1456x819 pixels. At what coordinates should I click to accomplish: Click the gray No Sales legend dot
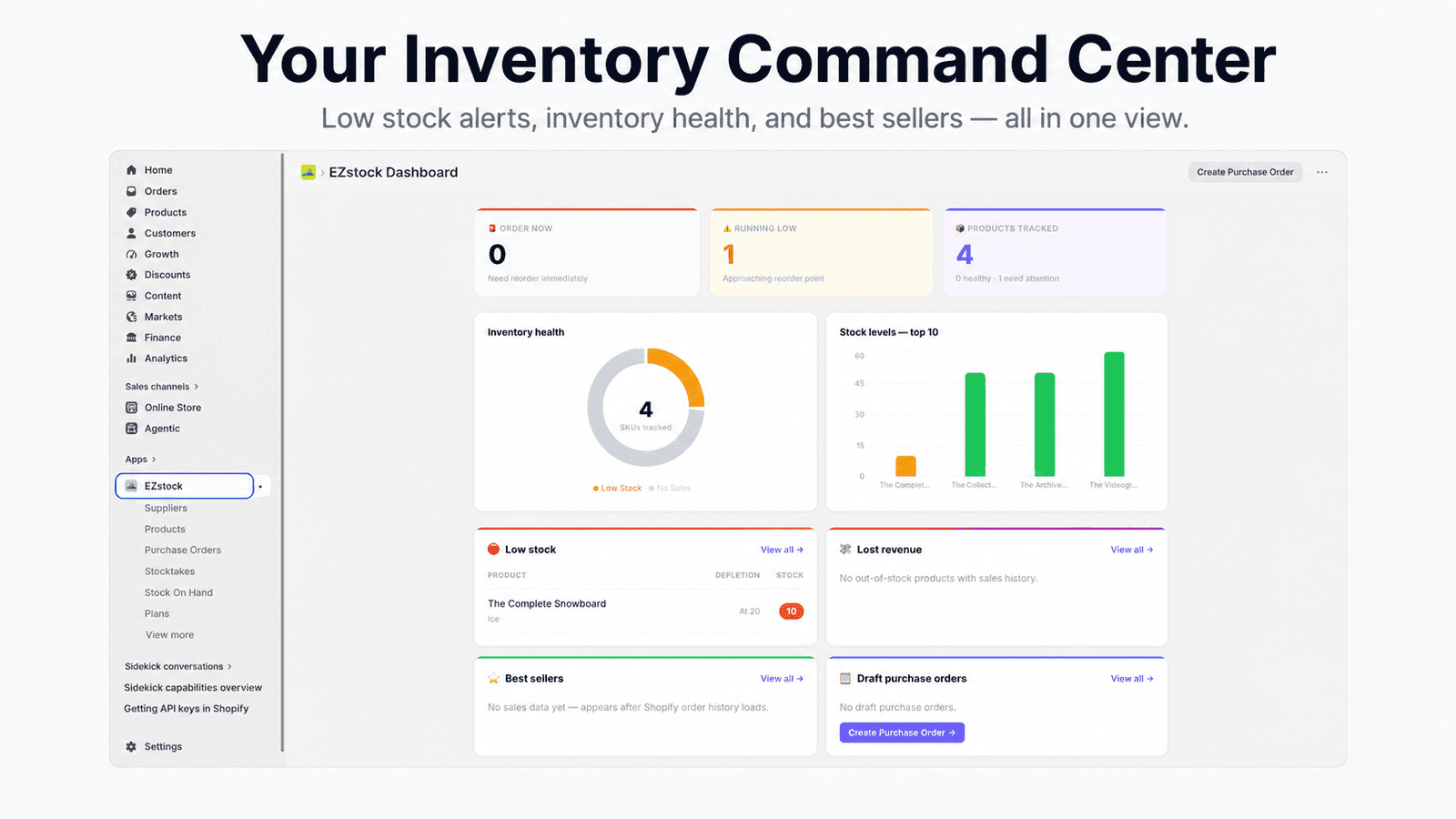[652, 489]
